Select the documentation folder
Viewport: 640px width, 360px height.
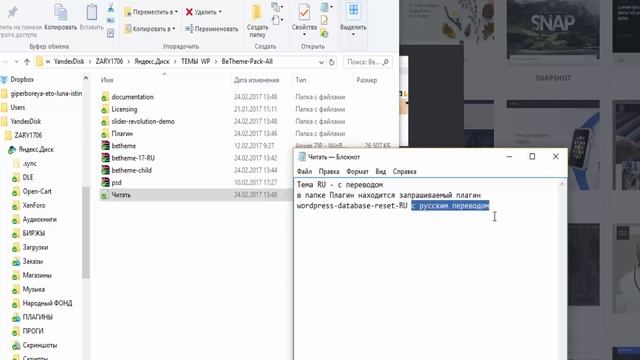pyautogui.click(x=133, y=97)
